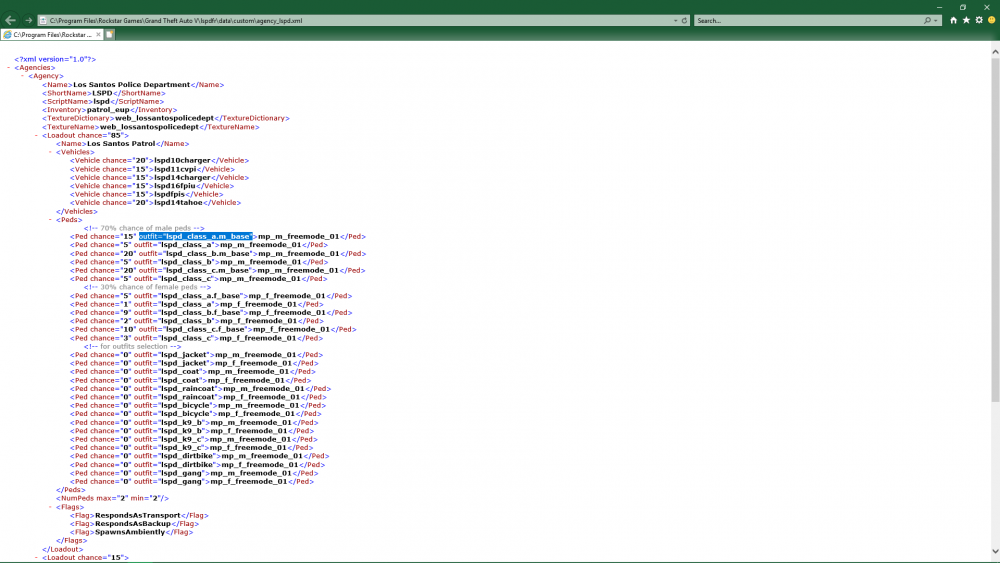
Task: Click the browser Back arrow button
Action: tap(10, 20)
